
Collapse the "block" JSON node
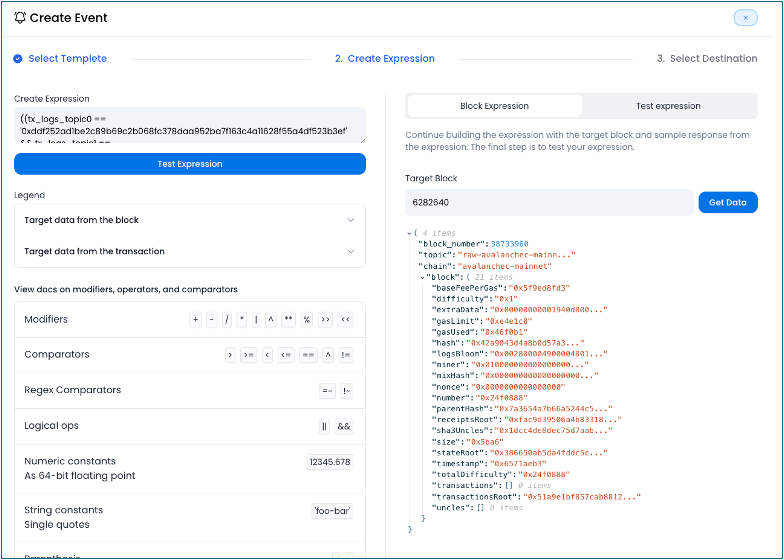[x=422, y=278]
